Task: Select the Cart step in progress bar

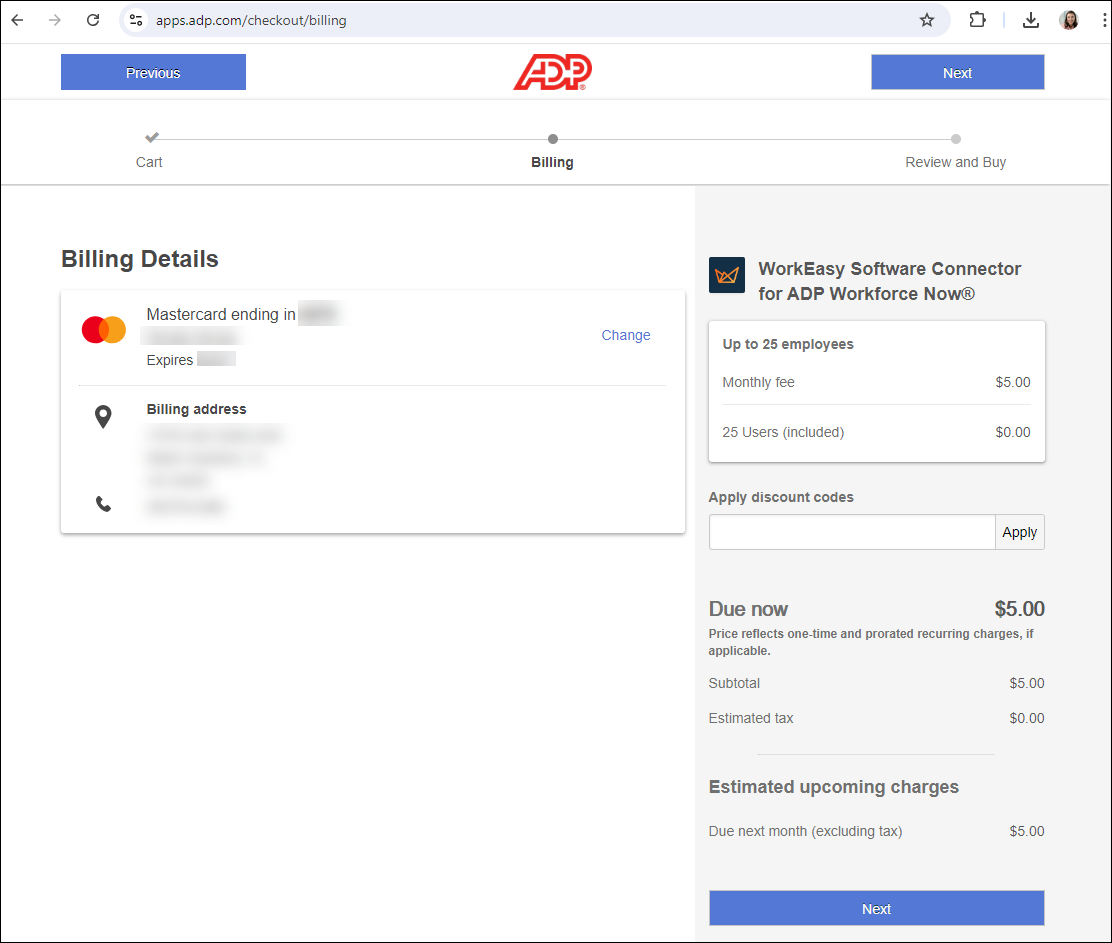Action: (x=150, y=150)
